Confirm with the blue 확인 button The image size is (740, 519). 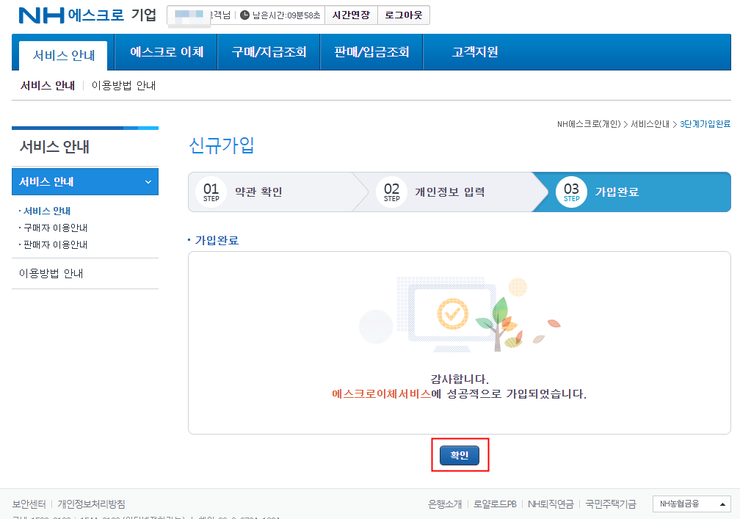[x=460, y=455]
